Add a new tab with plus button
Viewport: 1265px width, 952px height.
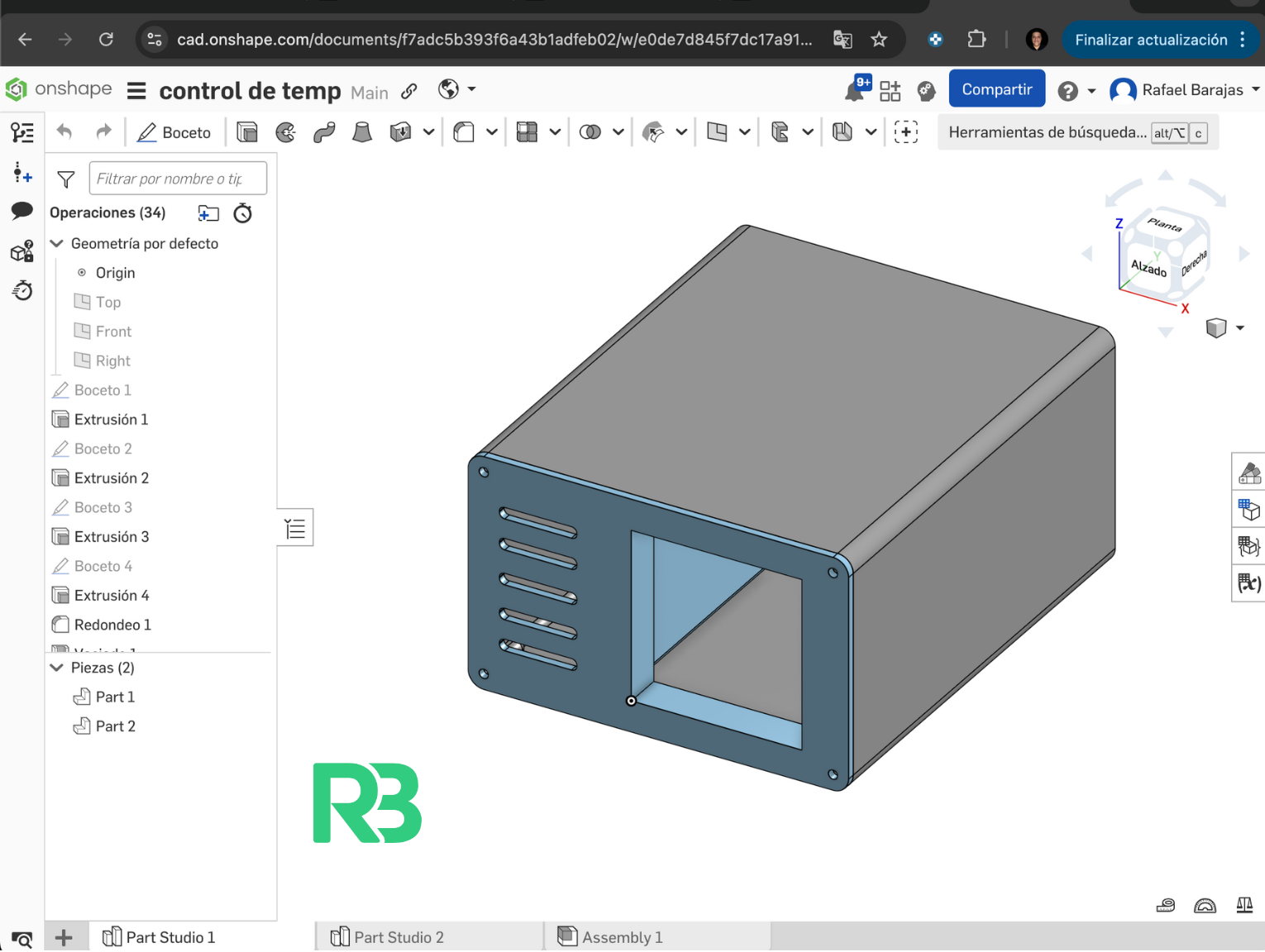point(64,937)
